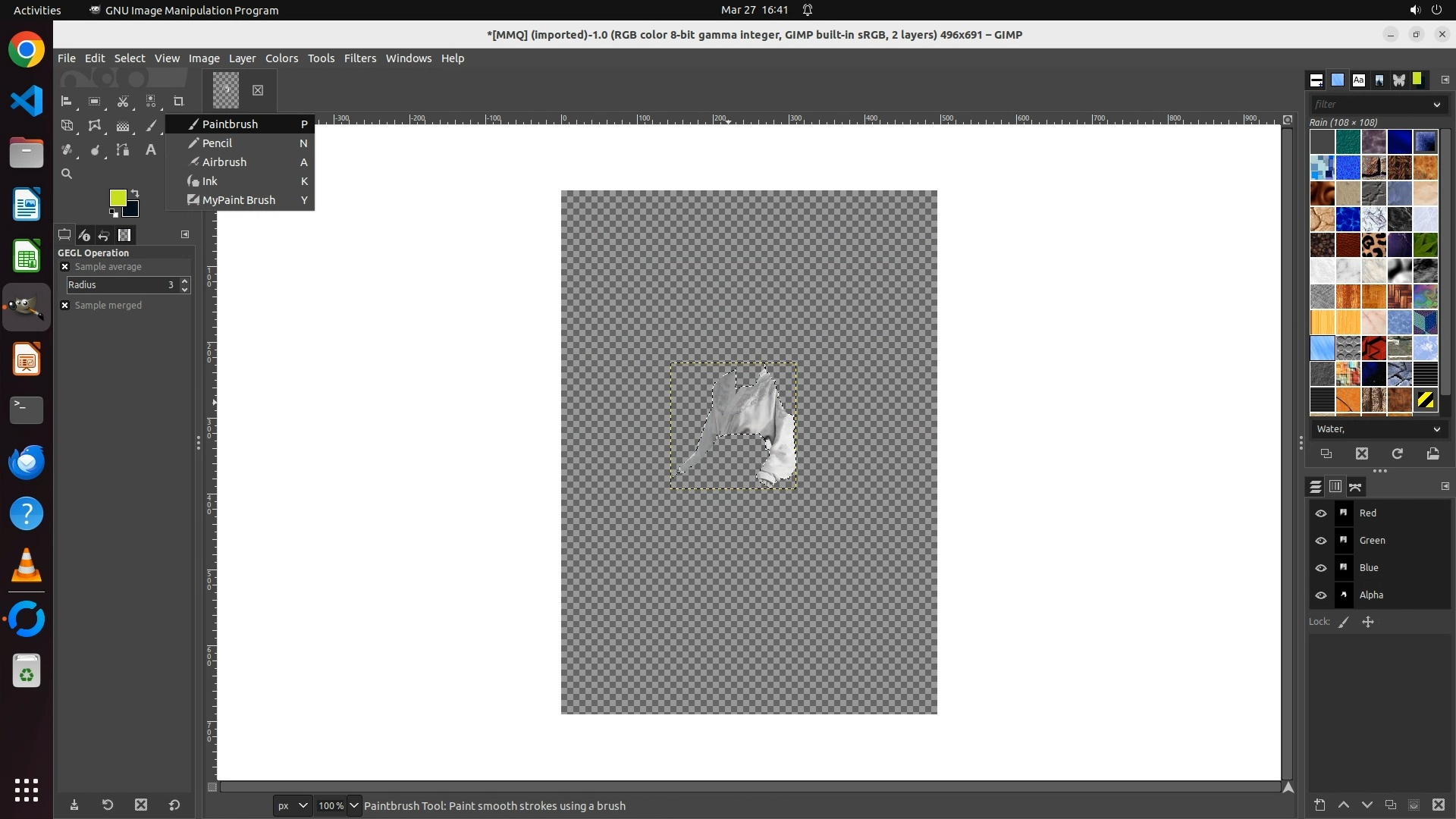Hide the Red channel visibility
Viewport: 1456px width, 819px height.
click(x=1320, y=513)
